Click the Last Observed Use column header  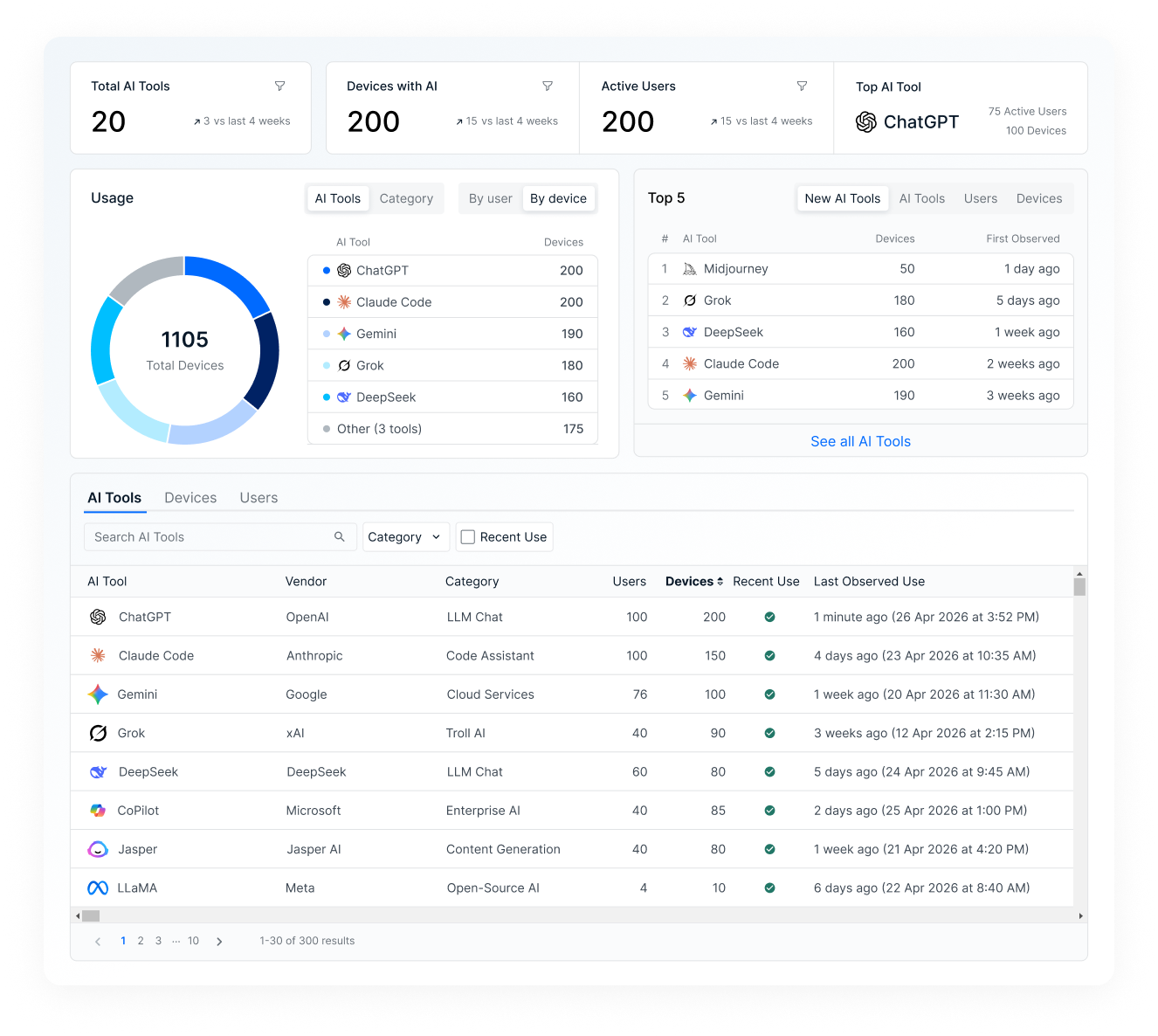click(869, 582)
